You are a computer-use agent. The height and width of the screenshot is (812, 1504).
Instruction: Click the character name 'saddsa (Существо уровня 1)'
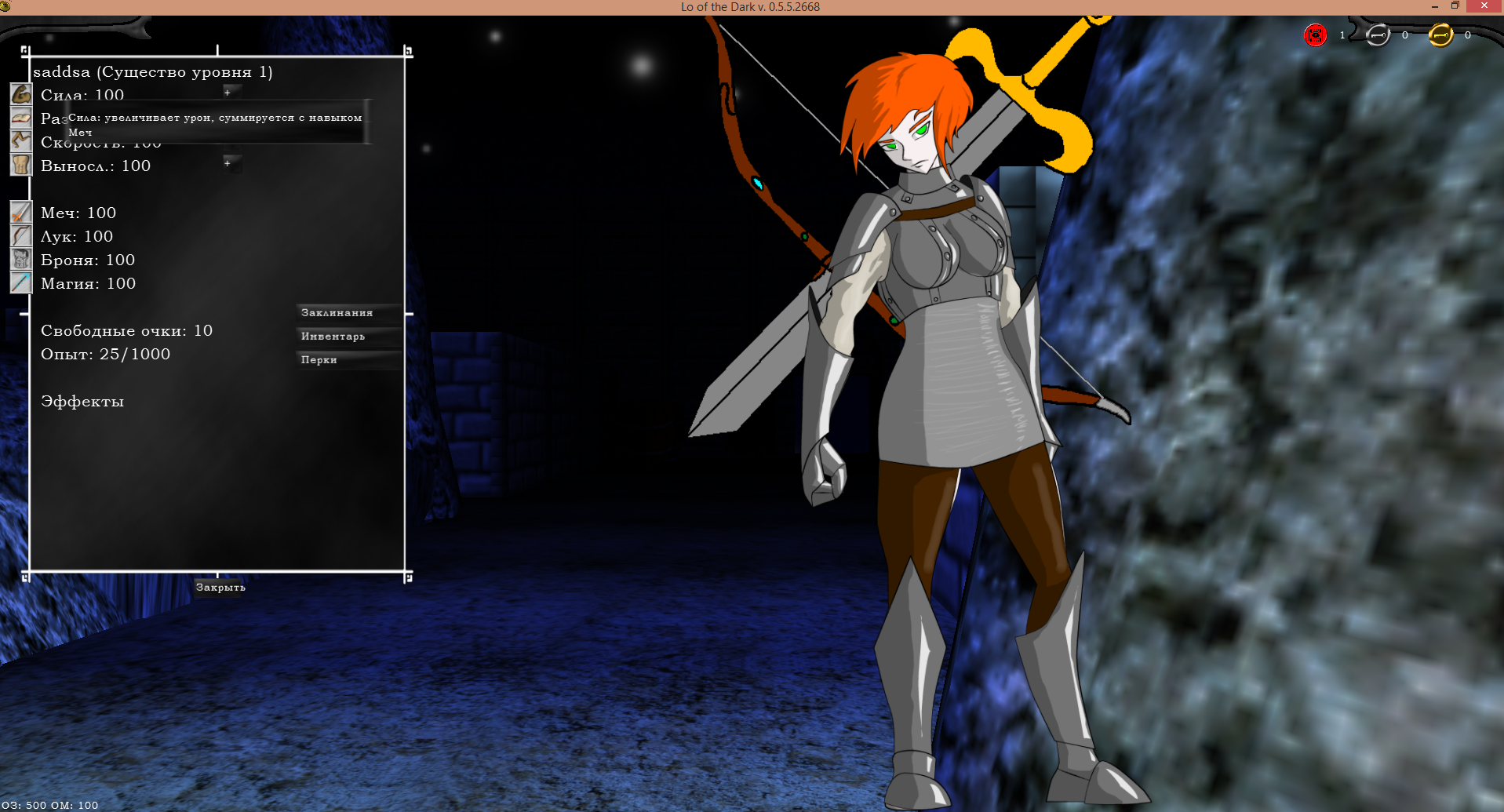coord(153,72)
